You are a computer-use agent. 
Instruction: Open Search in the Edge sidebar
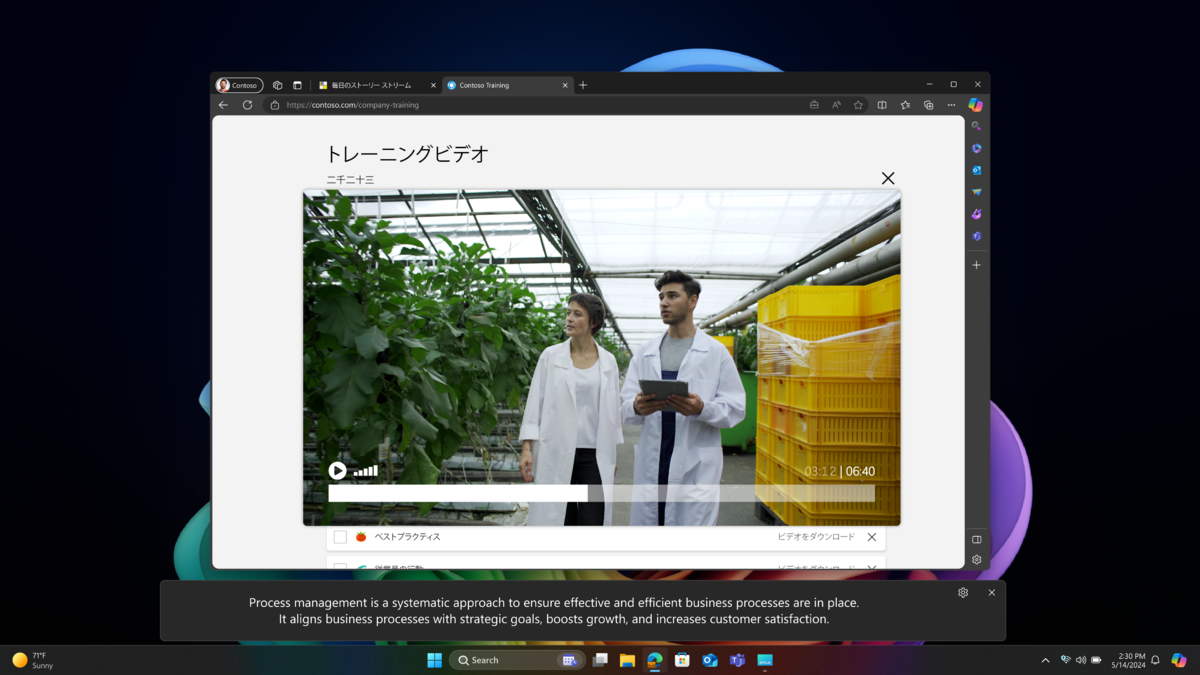coord(977,126)
